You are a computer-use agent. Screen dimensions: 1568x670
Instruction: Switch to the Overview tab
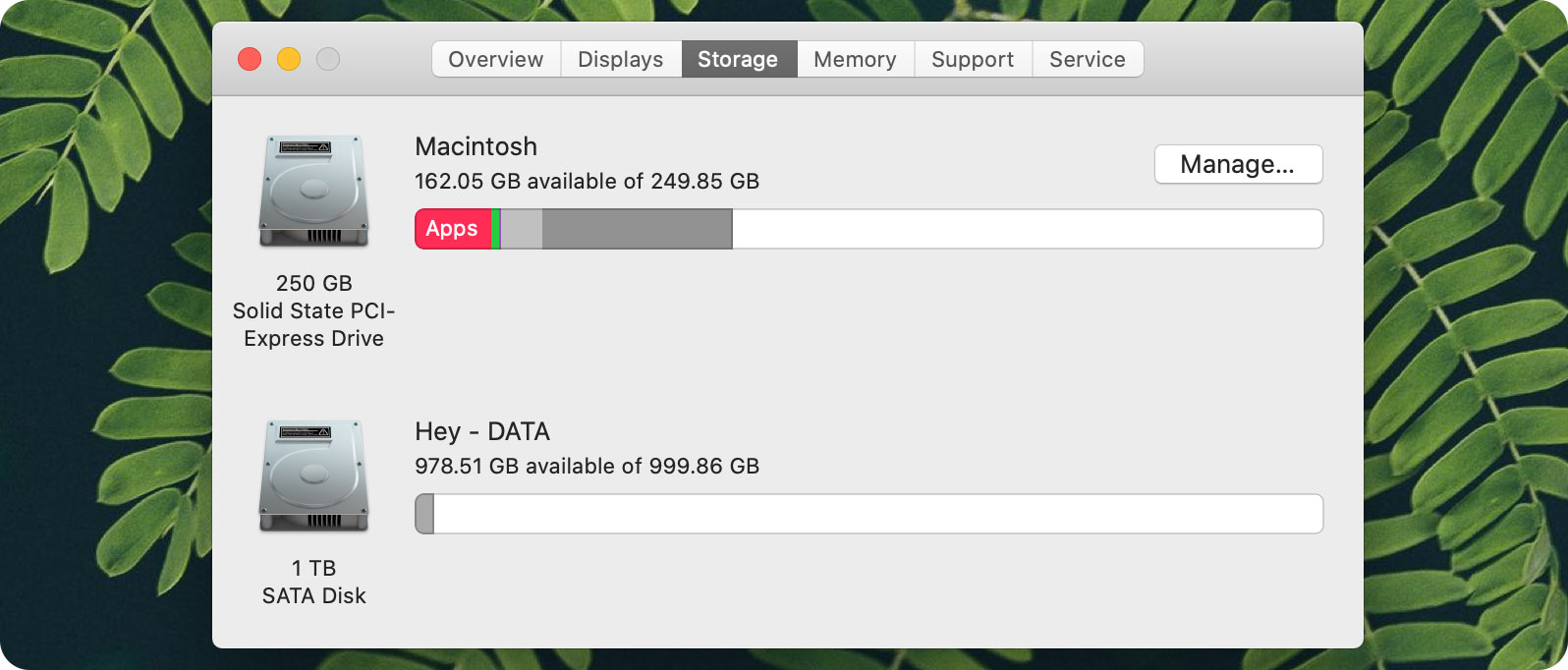[x=496, y=59]
